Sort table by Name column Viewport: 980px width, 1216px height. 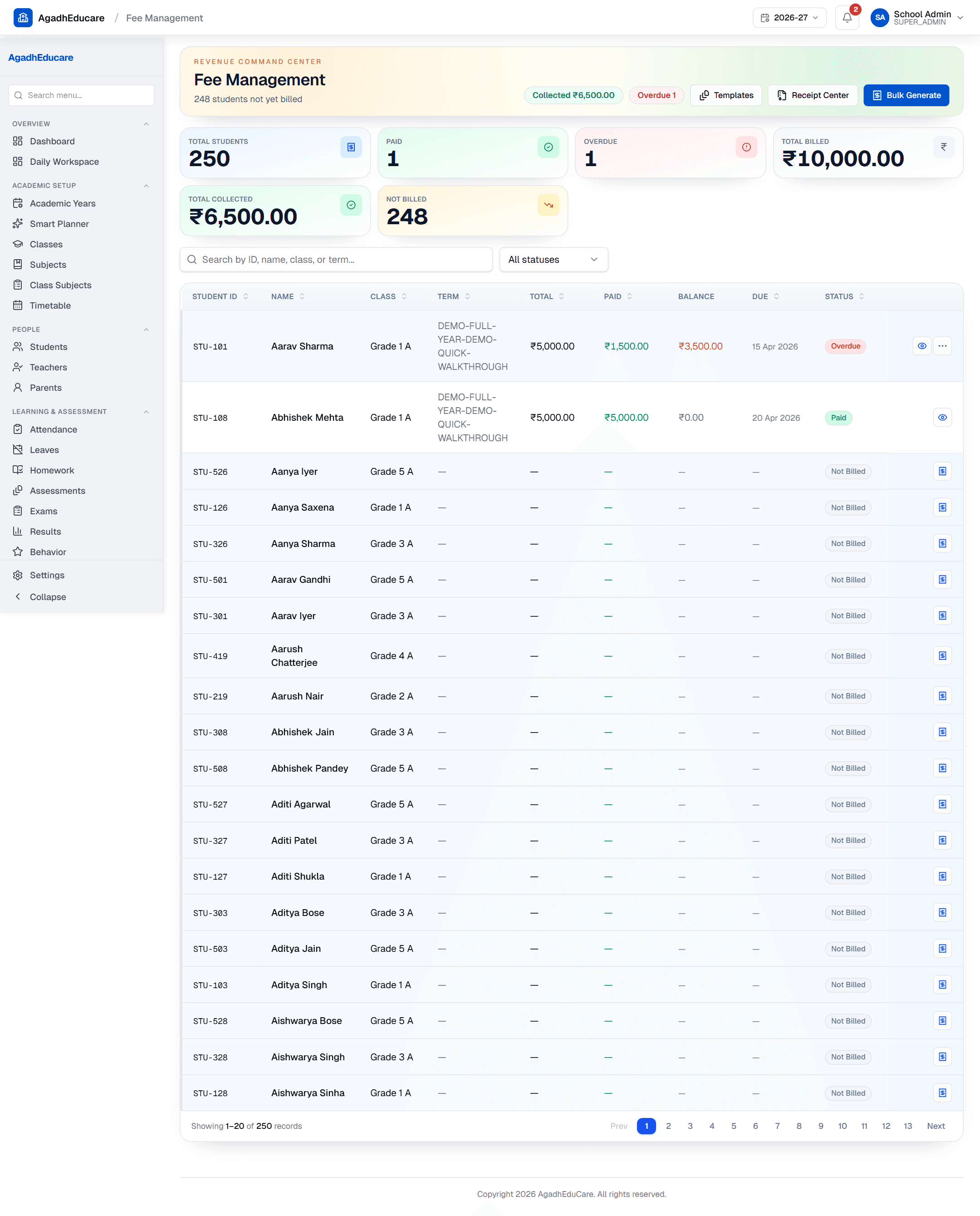pos(288,296)
